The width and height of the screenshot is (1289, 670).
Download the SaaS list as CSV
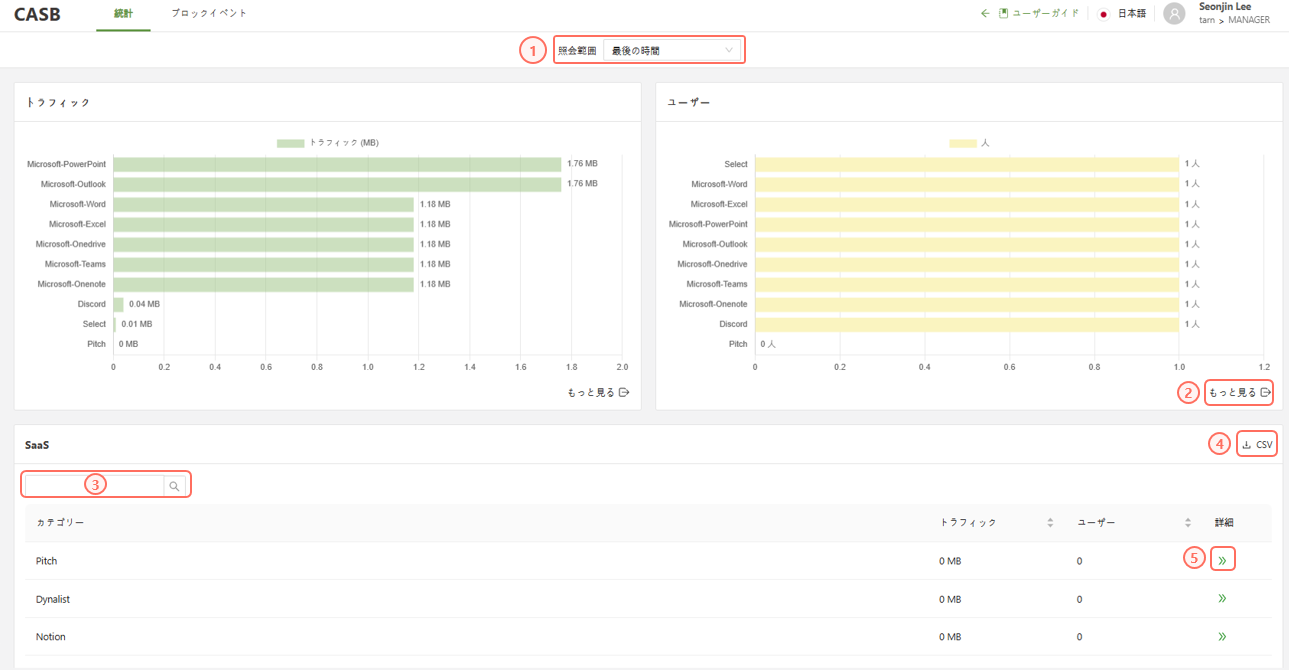pos(1257,444)
